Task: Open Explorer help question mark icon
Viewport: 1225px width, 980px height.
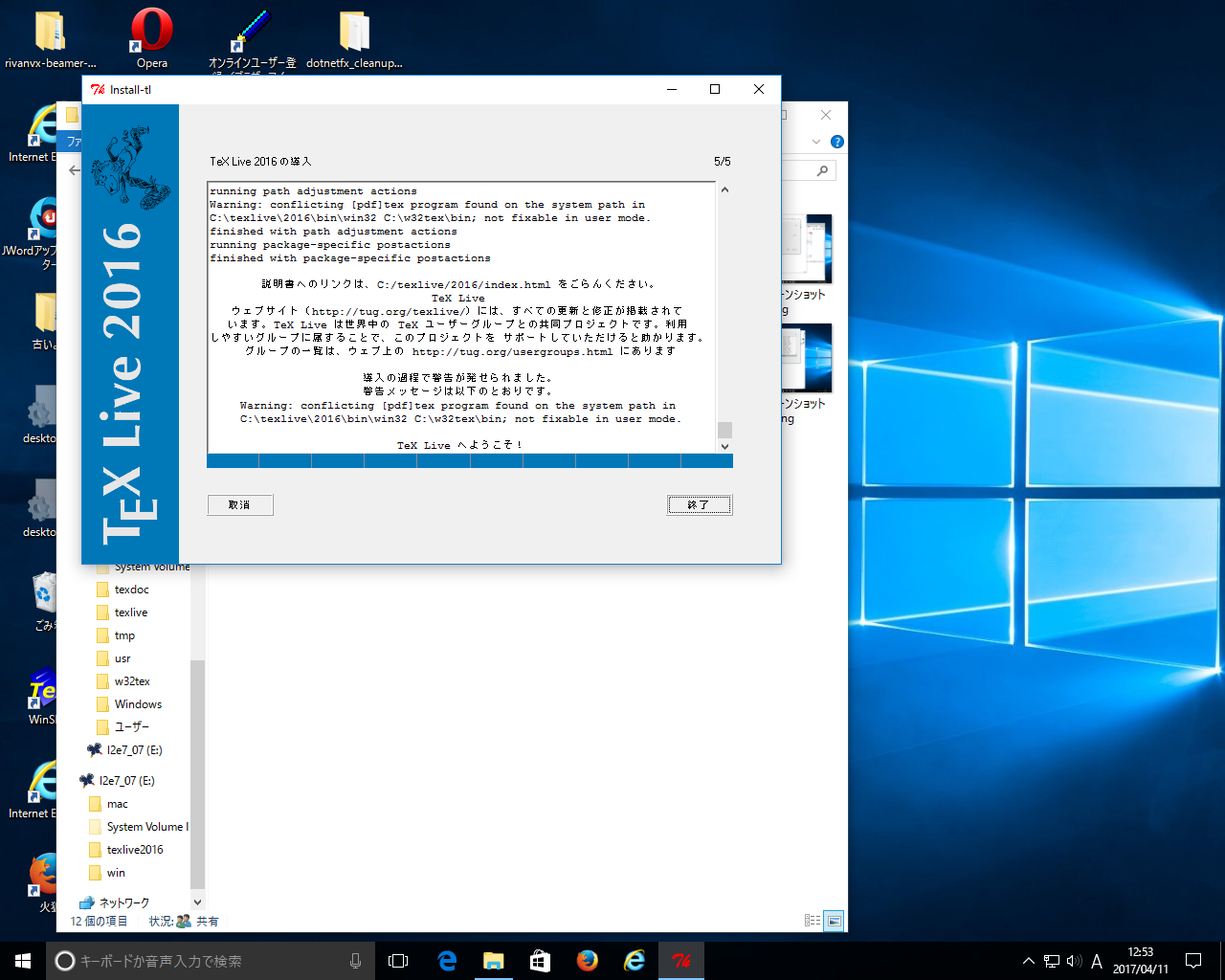Action: pos(837,142)
